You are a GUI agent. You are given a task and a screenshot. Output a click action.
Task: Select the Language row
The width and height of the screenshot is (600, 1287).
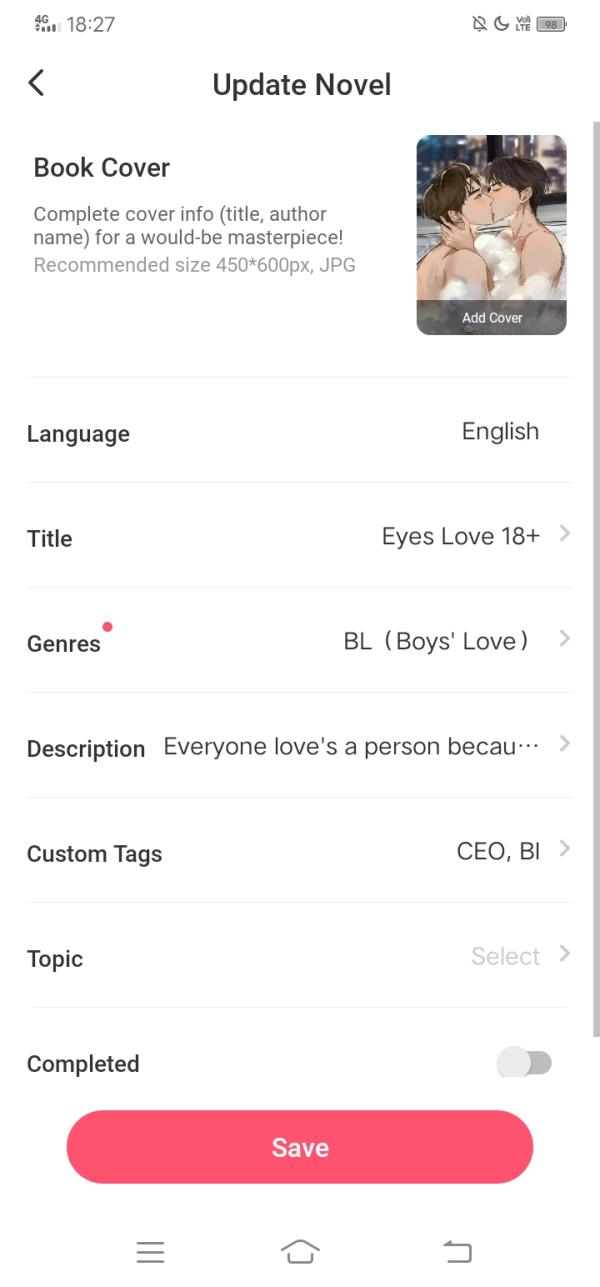coord(300,433)
